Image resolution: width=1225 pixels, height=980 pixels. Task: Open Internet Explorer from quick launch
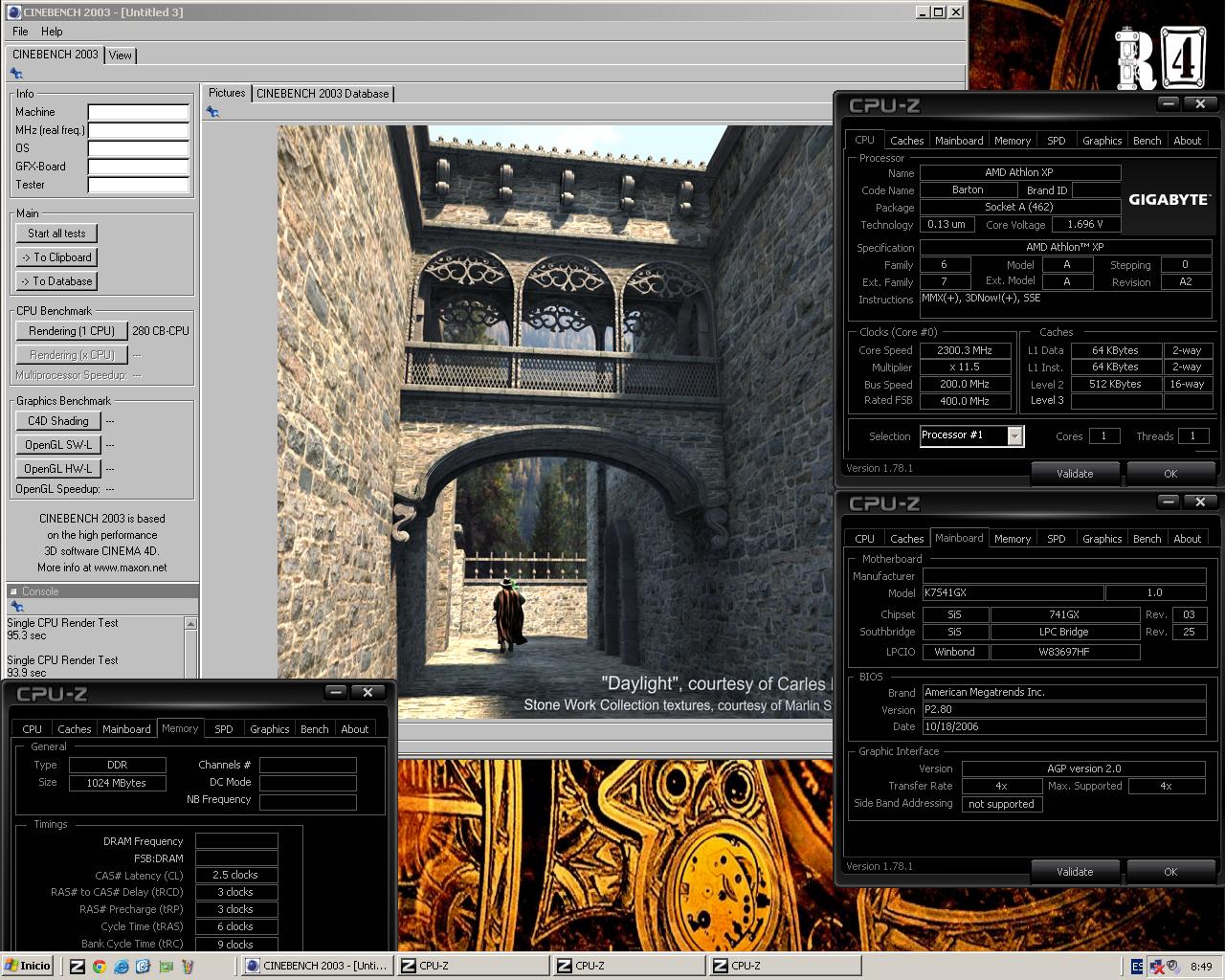pyautogui.click(x=122, y=967)
